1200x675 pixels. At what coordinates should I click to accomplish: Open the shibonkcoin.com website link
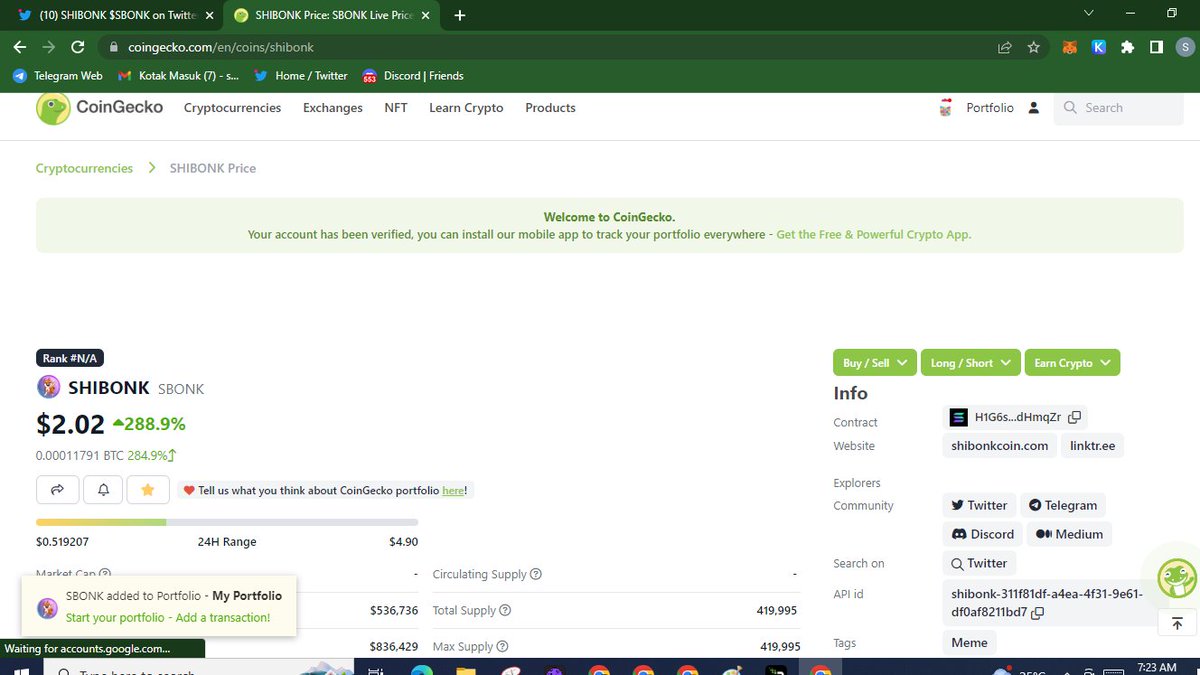tap(1000, 446)
